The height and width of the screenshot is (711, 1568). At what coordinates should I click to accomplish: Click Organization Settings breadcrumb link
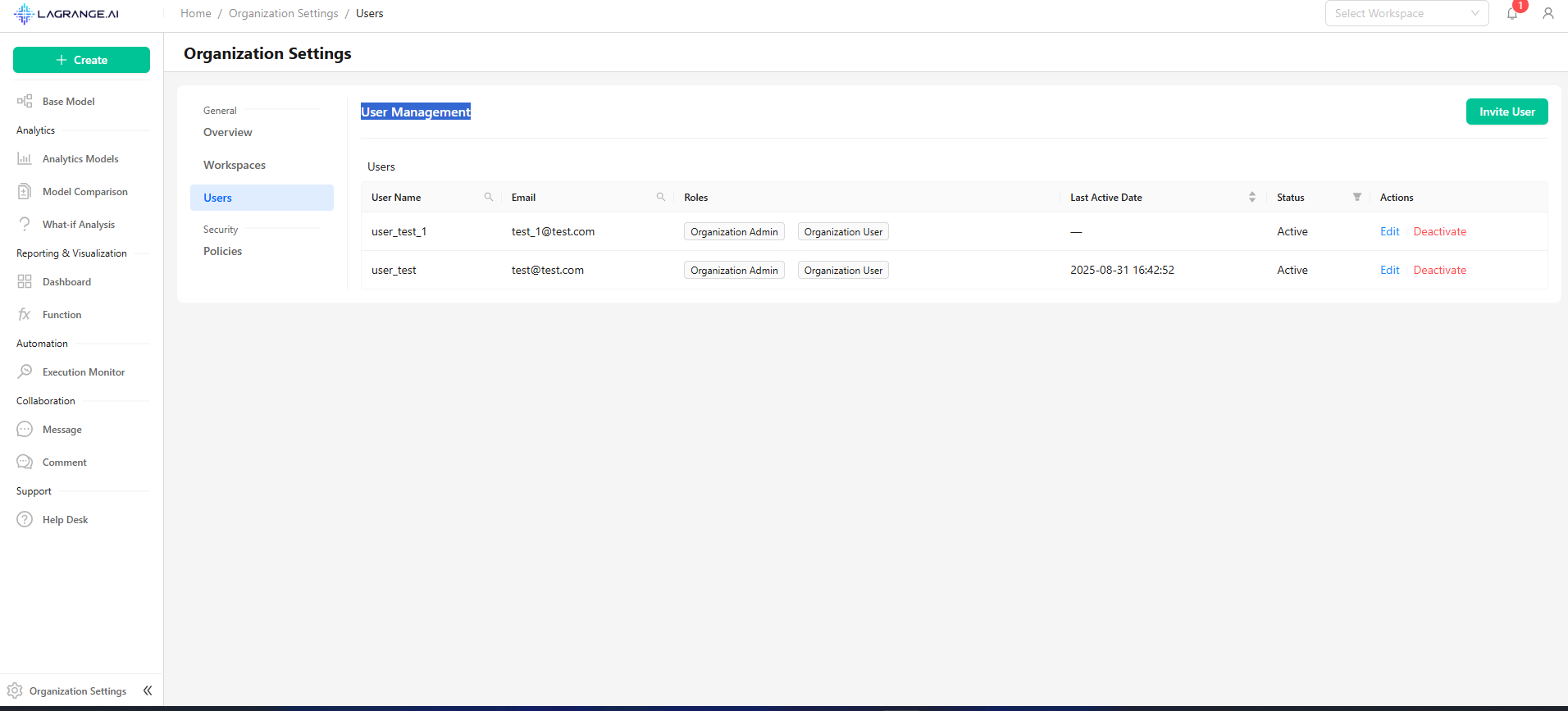coord(283,13)
